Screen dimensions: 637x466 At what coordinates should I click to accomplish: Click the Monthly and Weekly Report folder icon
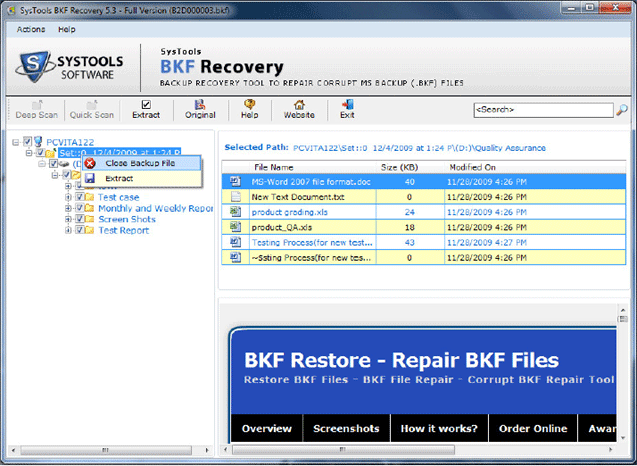(x=90, y=208)
